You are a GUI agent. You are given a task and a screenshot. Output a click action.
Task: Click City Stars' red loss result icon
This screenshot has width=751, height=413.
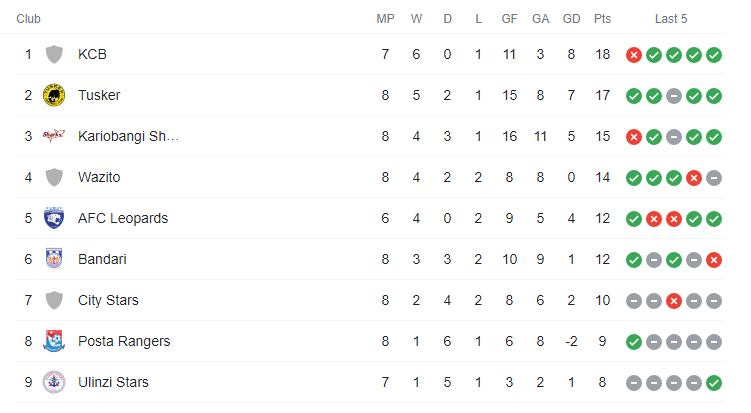pos(674,301)
